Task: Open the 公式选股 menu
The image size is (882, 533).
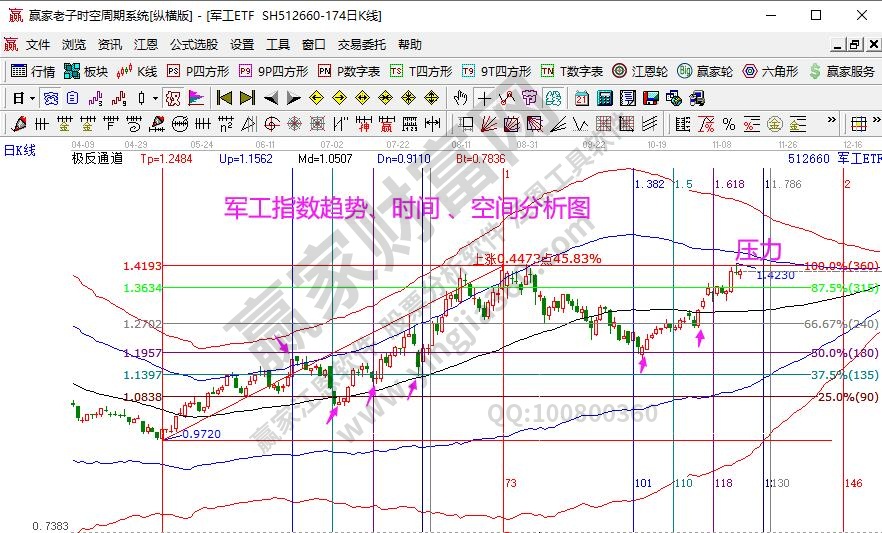Action: point(193,45)
